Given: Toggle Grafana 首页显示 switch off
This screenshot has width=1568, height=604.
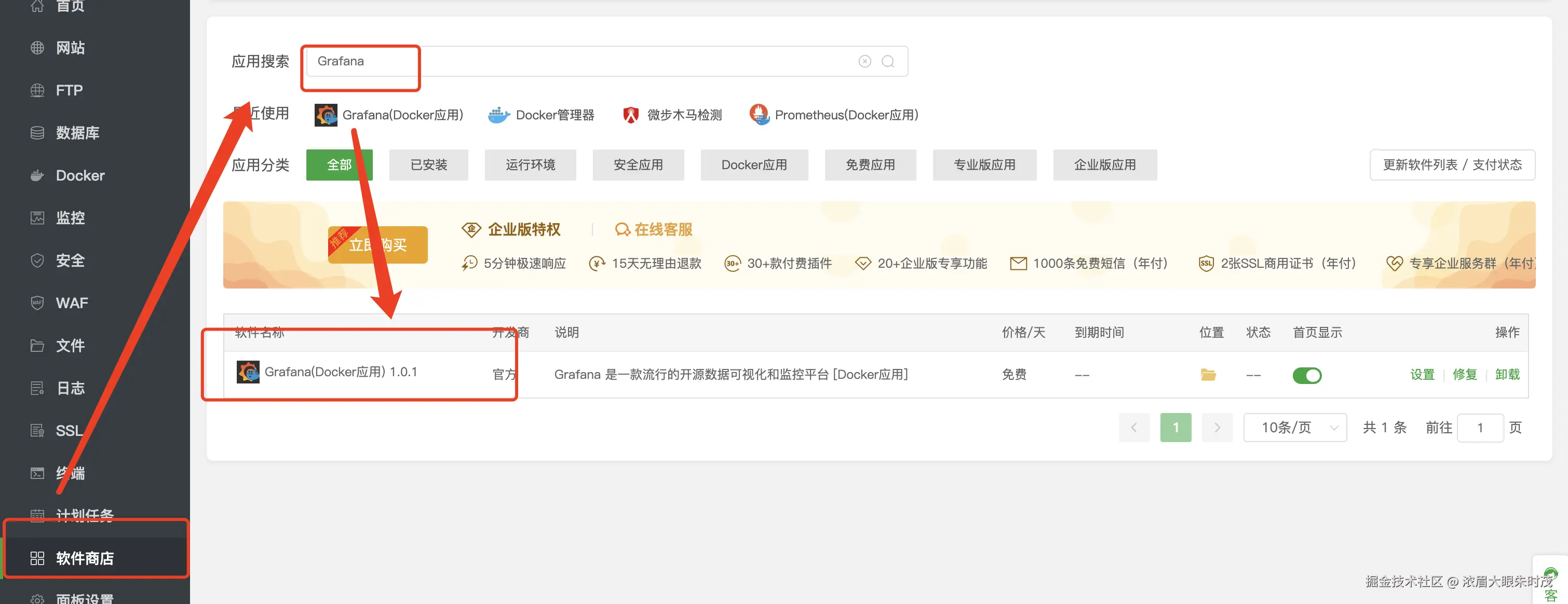Looking at the screenshot, I should click(x=1306, y=375).
